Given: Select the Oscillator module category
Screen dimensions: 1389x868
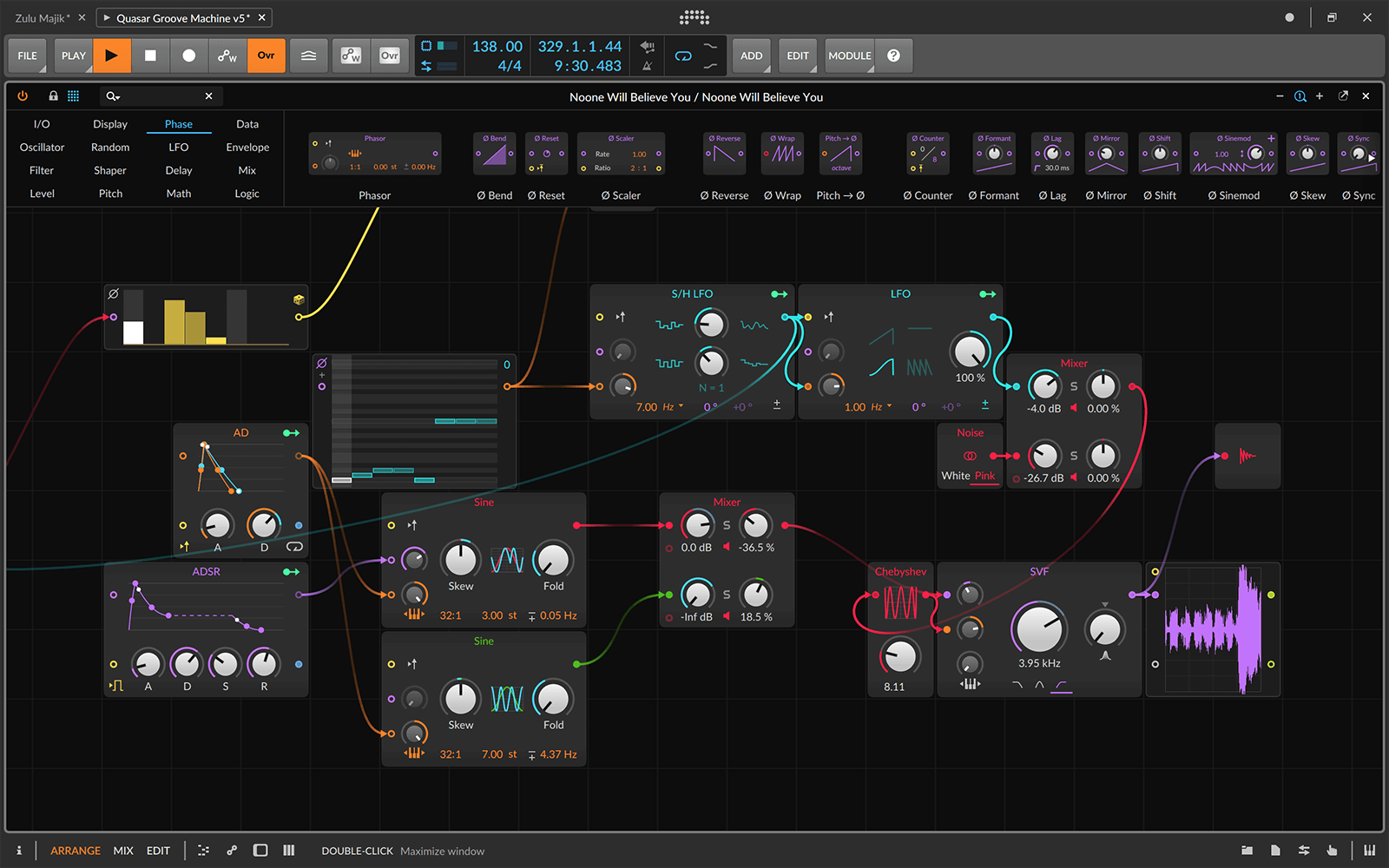Looking at the screenshot, I should (x=42, y=148).
